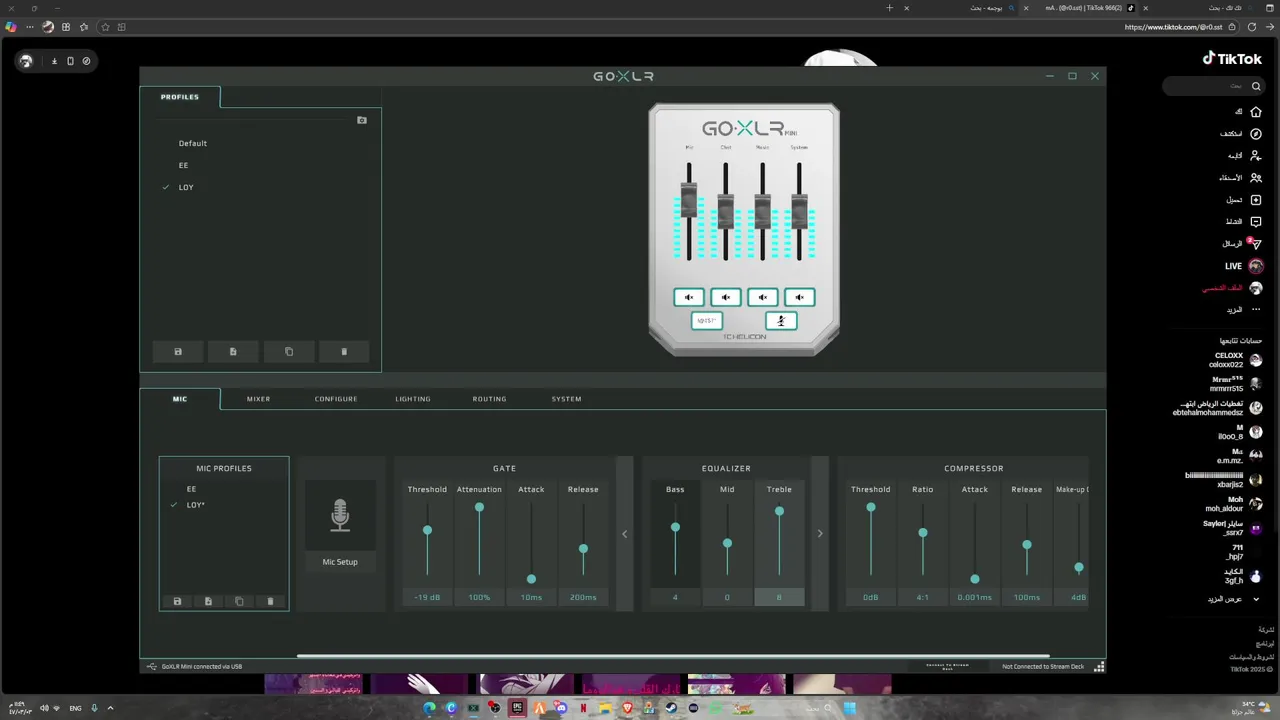Click the Equalizer Bass slider handle
The image size is (1280, 720).
[x=675, y=527]
